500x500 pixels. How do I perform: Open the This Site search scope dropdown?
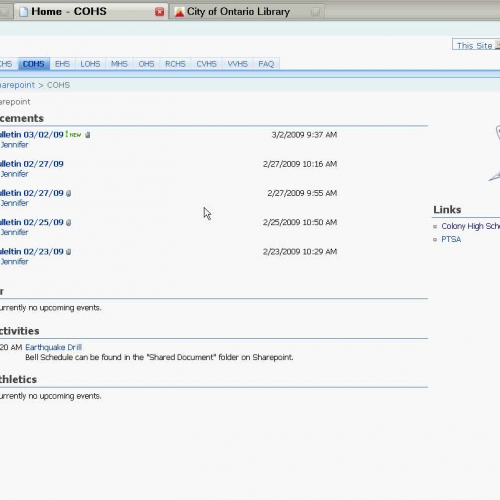[x=477, y=45]
